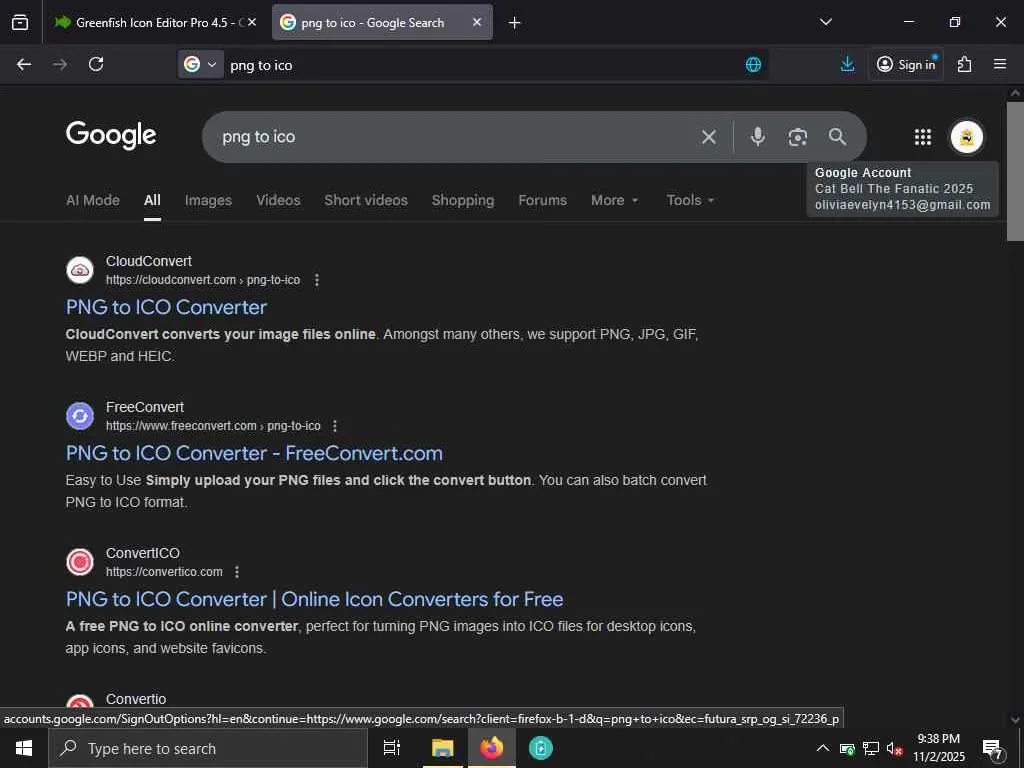The width and height of the screenshot is (1024, 768).
Task: Start voice search with the microphone icon
Action: [x=758, y=136]
